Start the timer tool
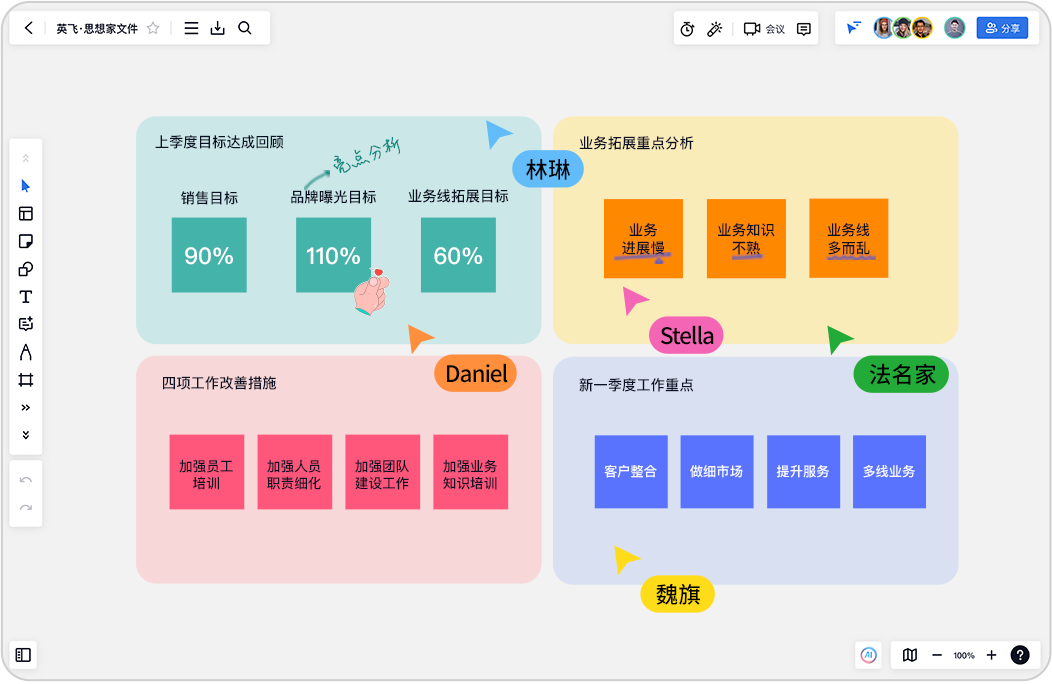Viewport: 1052px width, 684px height. coord(687,29)
